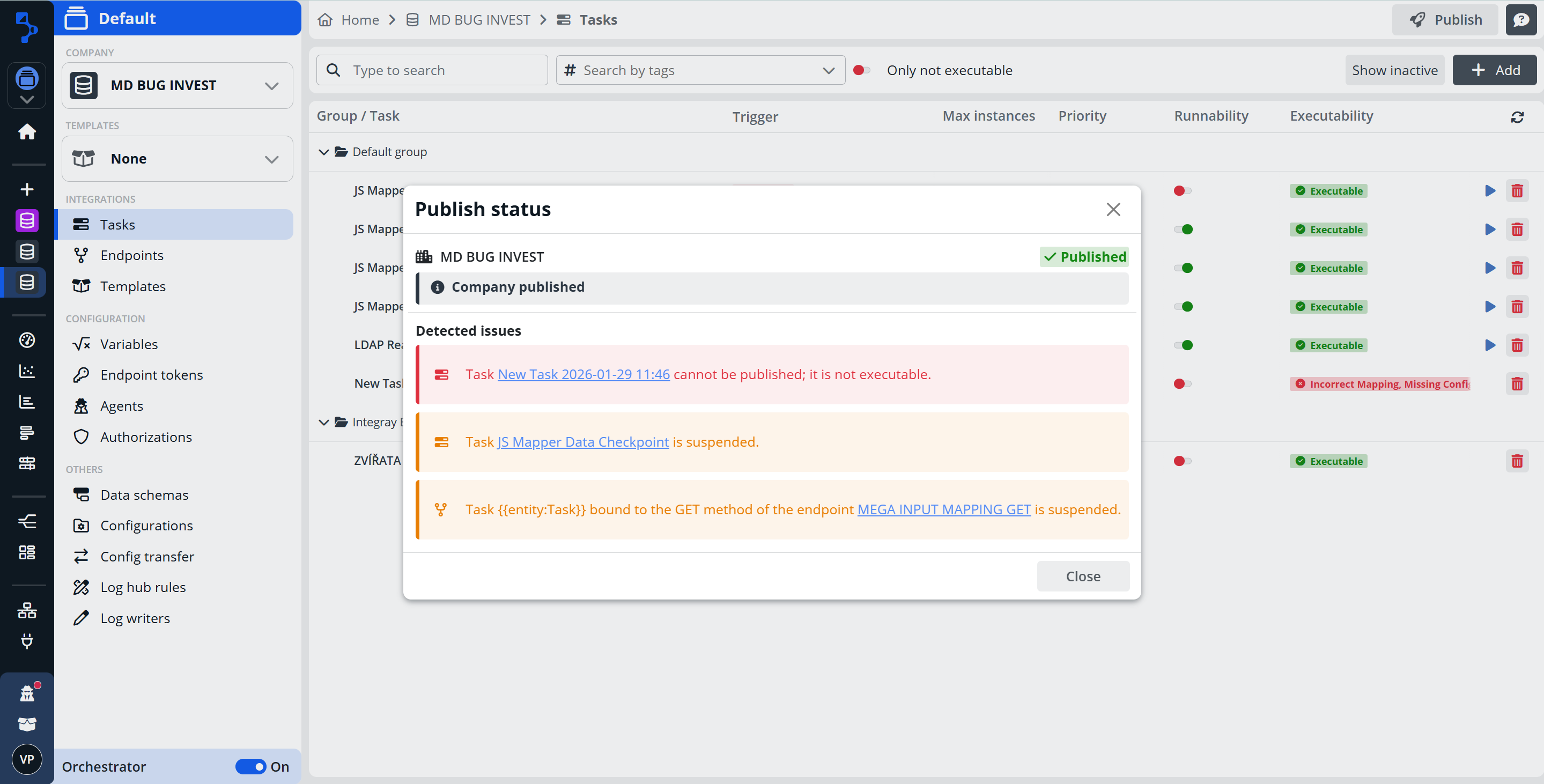The width and height of the screenshot is (1544, 784).
Task: Toggle runnability for the ZVÍŘATA task
Action: point(1182,461)
